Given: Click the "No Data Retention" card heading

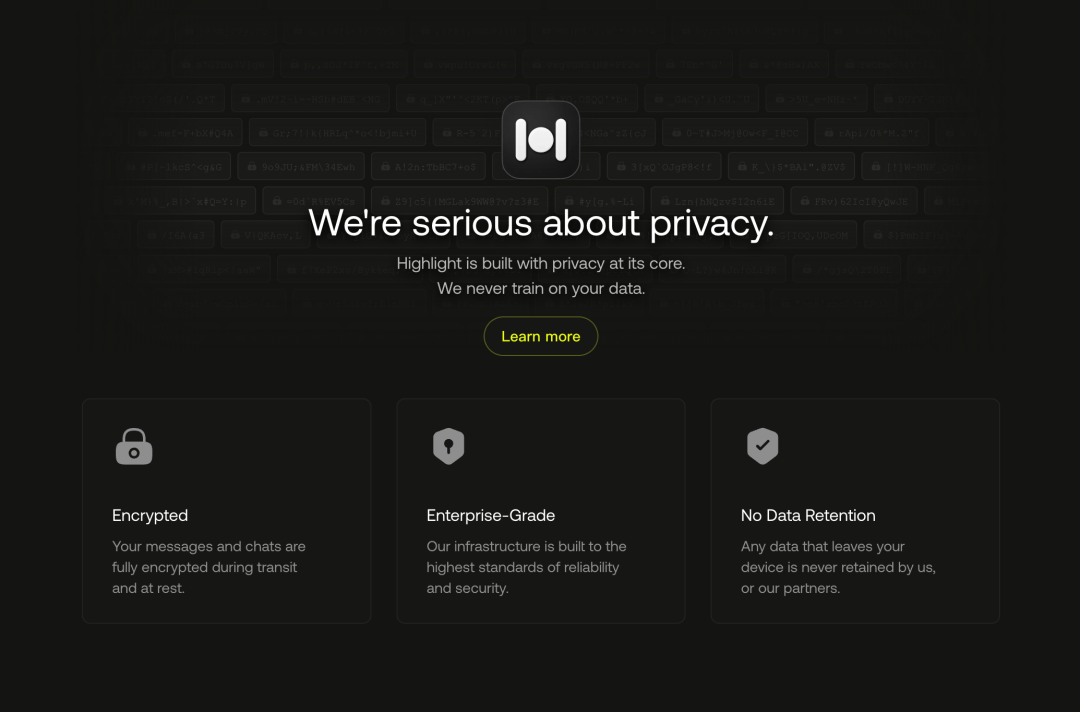Looking at the screenshot, I should point(807,515).
